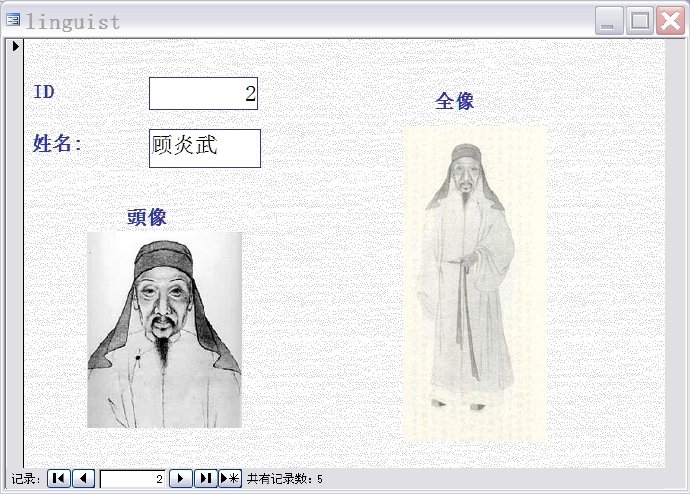Click the 姓名: label
The width and height of the screenshot is (690, 494).
point(57,143)
